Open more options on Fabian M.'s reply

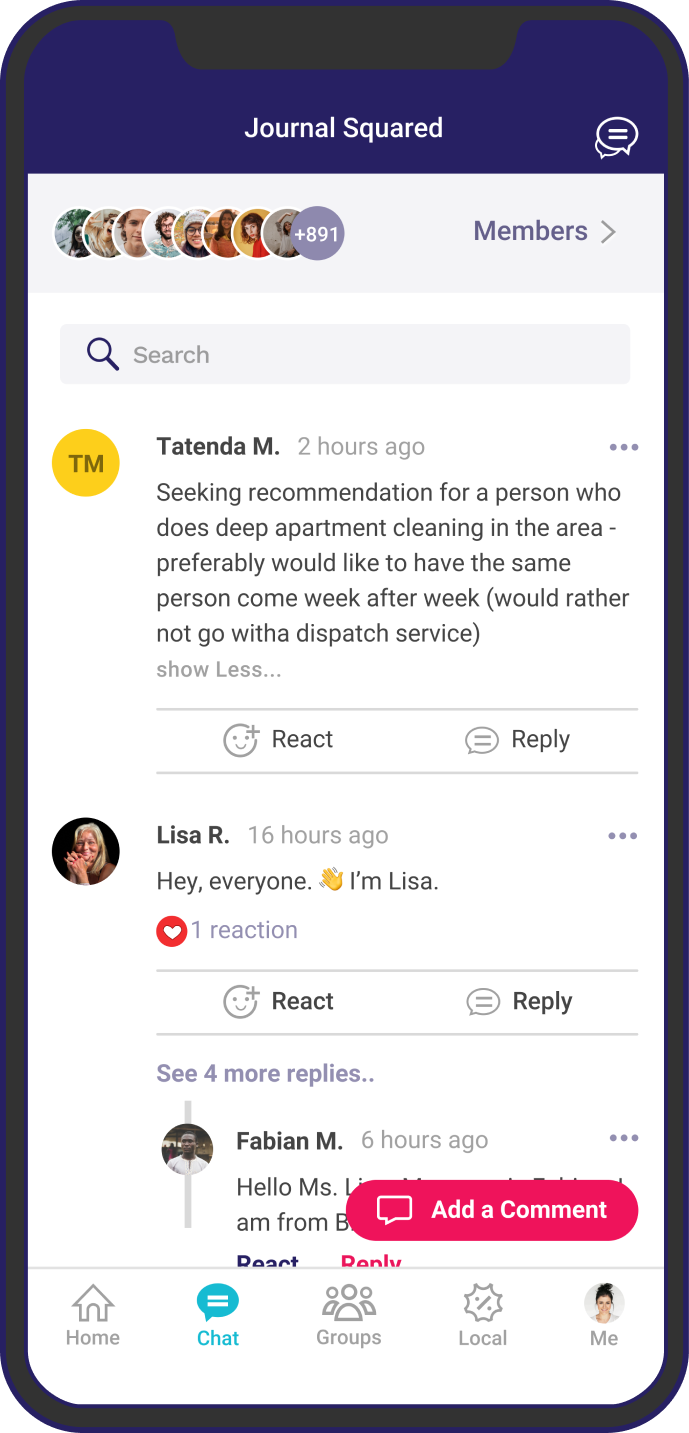tap(623, 1138)
